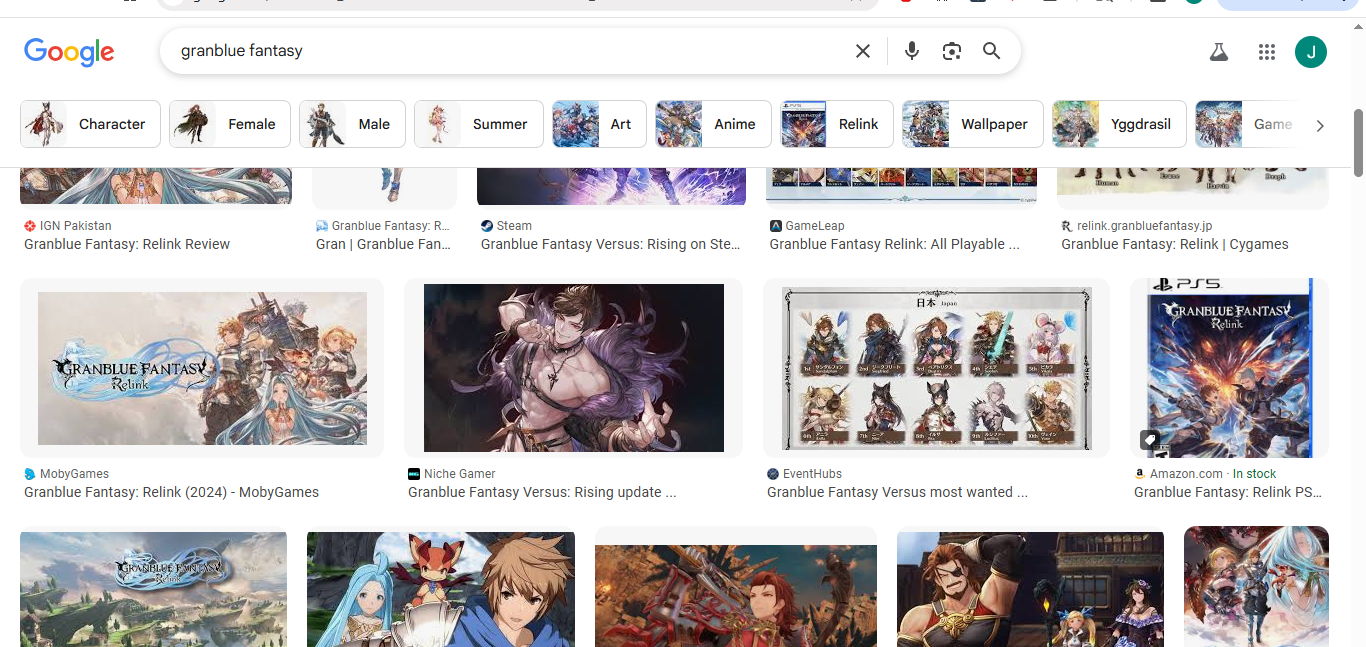Viewport: 1366px width, 647px height.
Task: Click the 'IGN Pakistan' source name
Action: coord(76,226)
